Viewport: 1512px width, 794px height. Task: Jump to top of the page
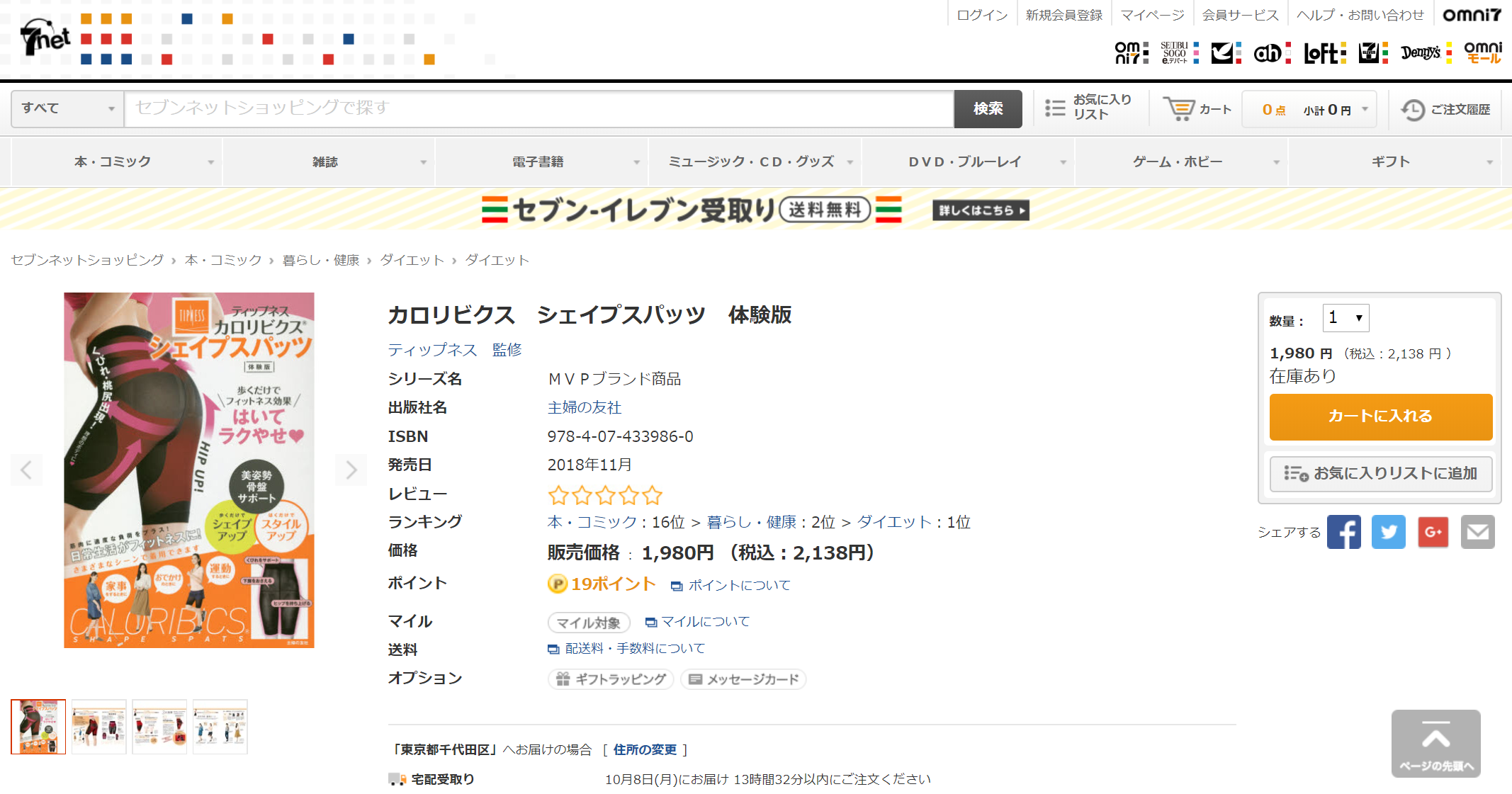(x=1436, y=744)
